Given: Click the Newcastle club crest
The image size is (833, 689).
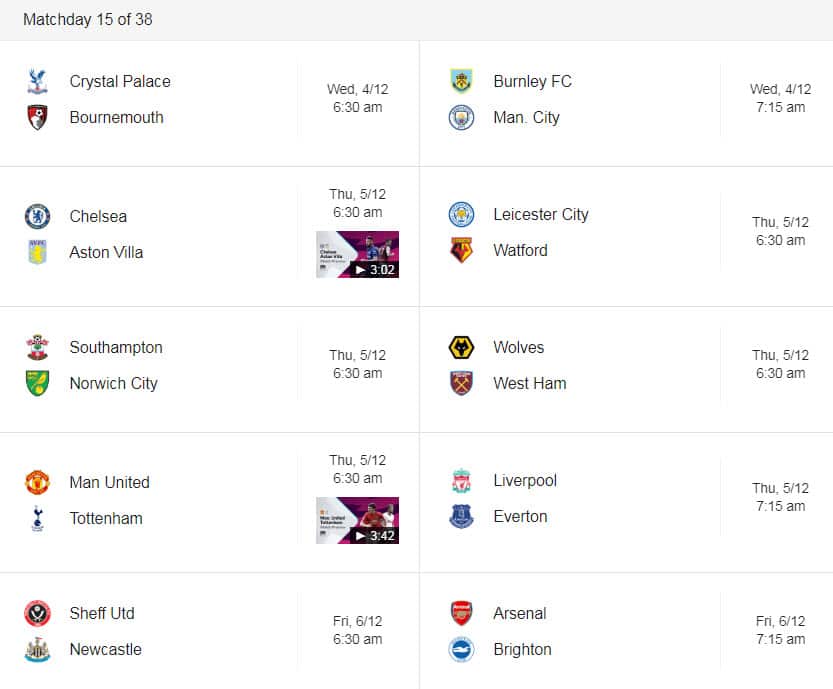Looking at the screenshot, I should 37,649.
